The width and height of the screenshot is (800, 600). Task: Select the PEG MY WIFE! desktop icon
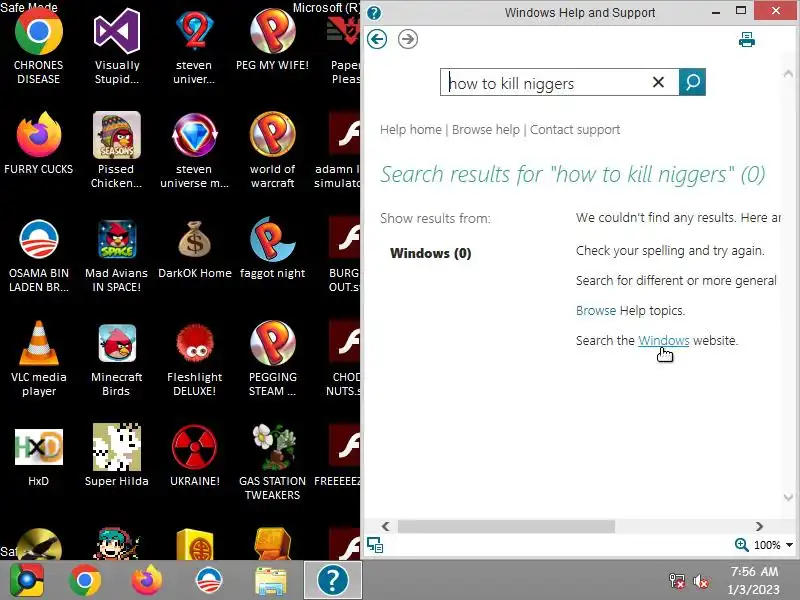click(272, 40)
